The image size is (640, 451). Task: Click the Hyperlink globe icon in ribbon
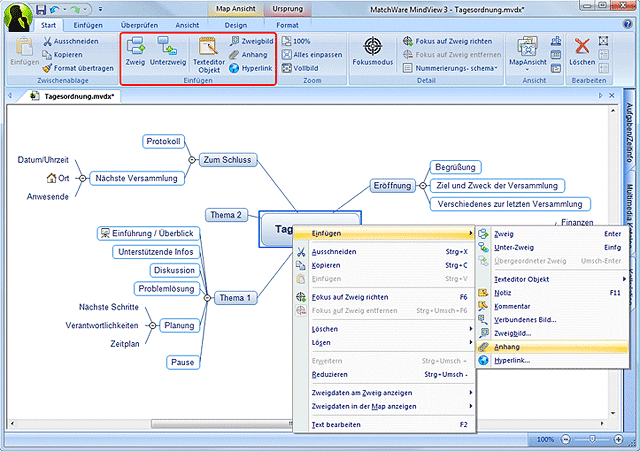click(233, 68)
